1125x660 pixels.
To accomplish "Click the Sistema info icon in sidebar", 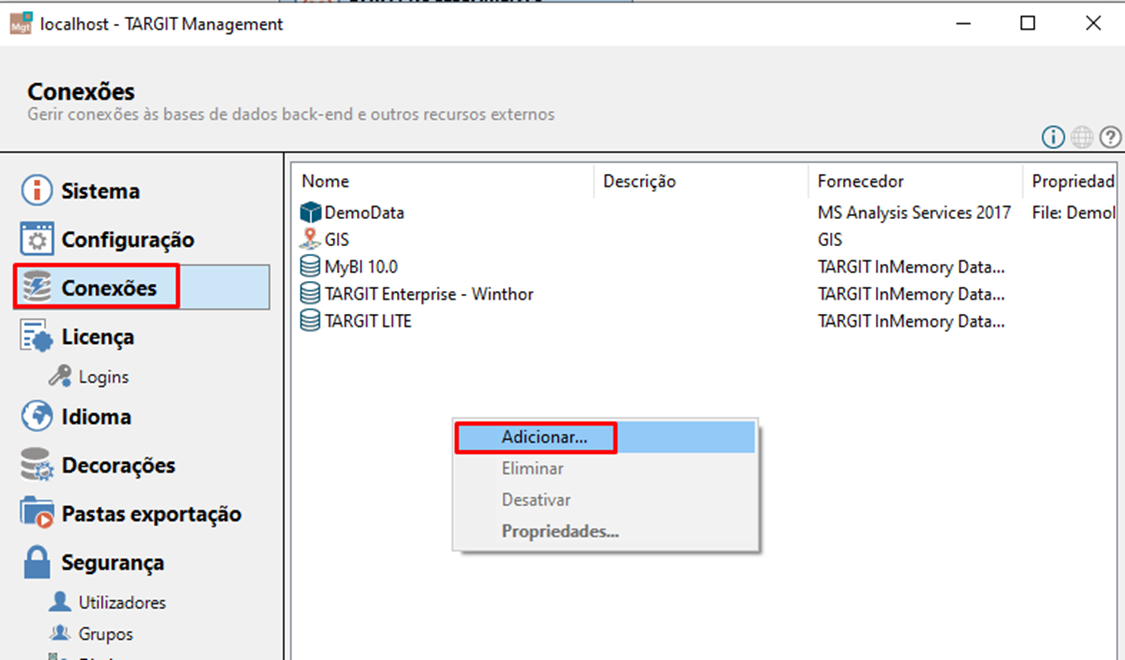I will pyautogui.click(x=37, y=190).
